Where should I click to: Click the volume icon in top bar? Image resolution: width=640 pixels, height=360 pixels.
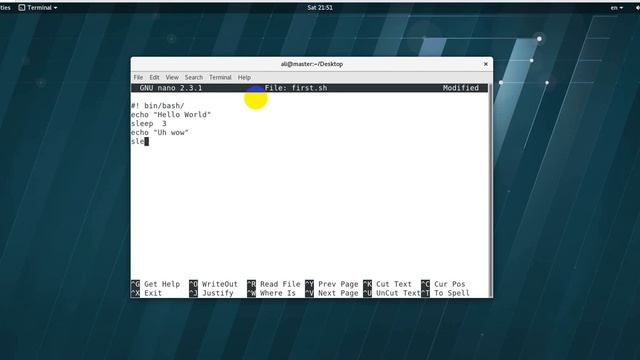637,7
